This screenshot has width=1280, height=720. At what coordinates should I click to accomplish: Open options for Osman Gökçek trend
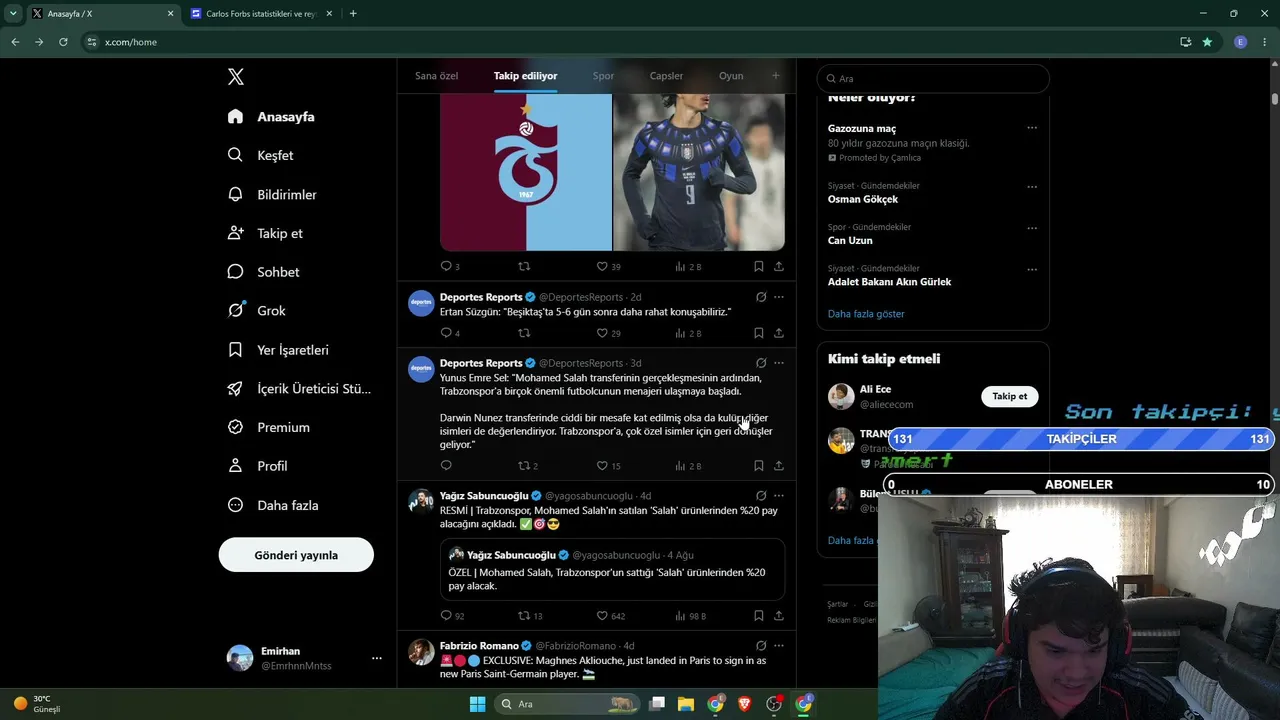click(1032, 187)
